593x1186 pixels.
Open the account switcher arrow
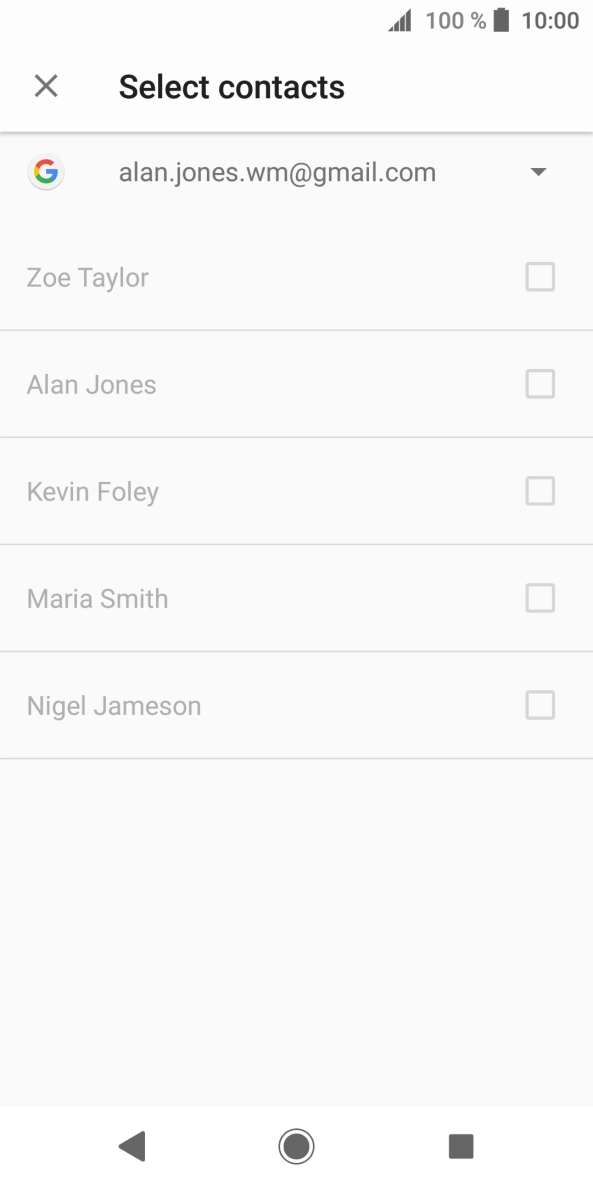click(538, 171)
